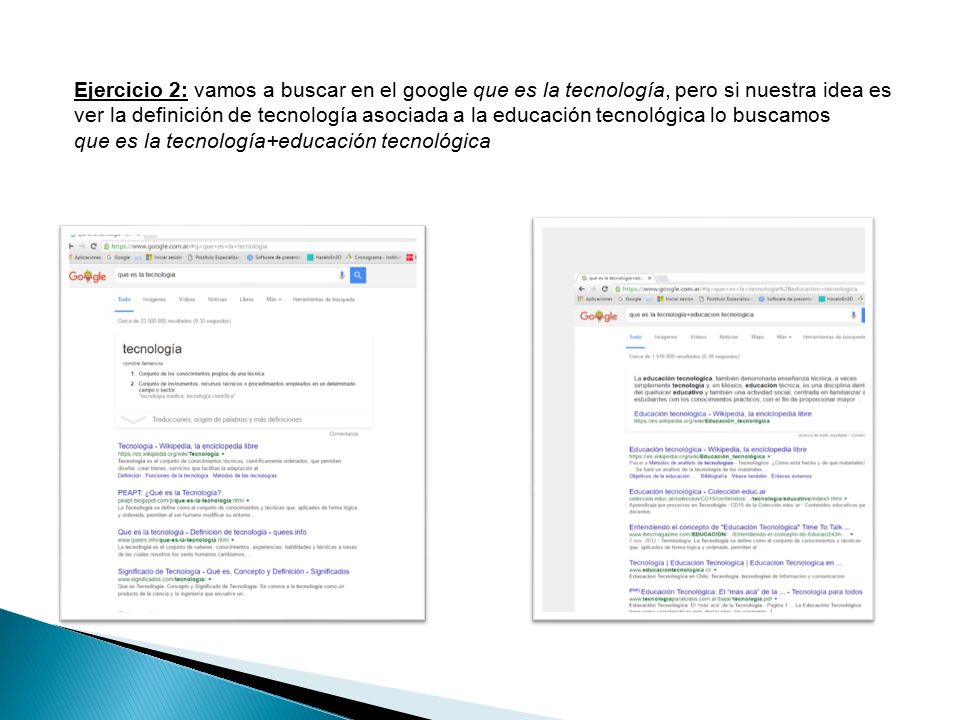Click address bar in left browser screenshot
Viewport: 960px width, 720px height.
[257, 246]
